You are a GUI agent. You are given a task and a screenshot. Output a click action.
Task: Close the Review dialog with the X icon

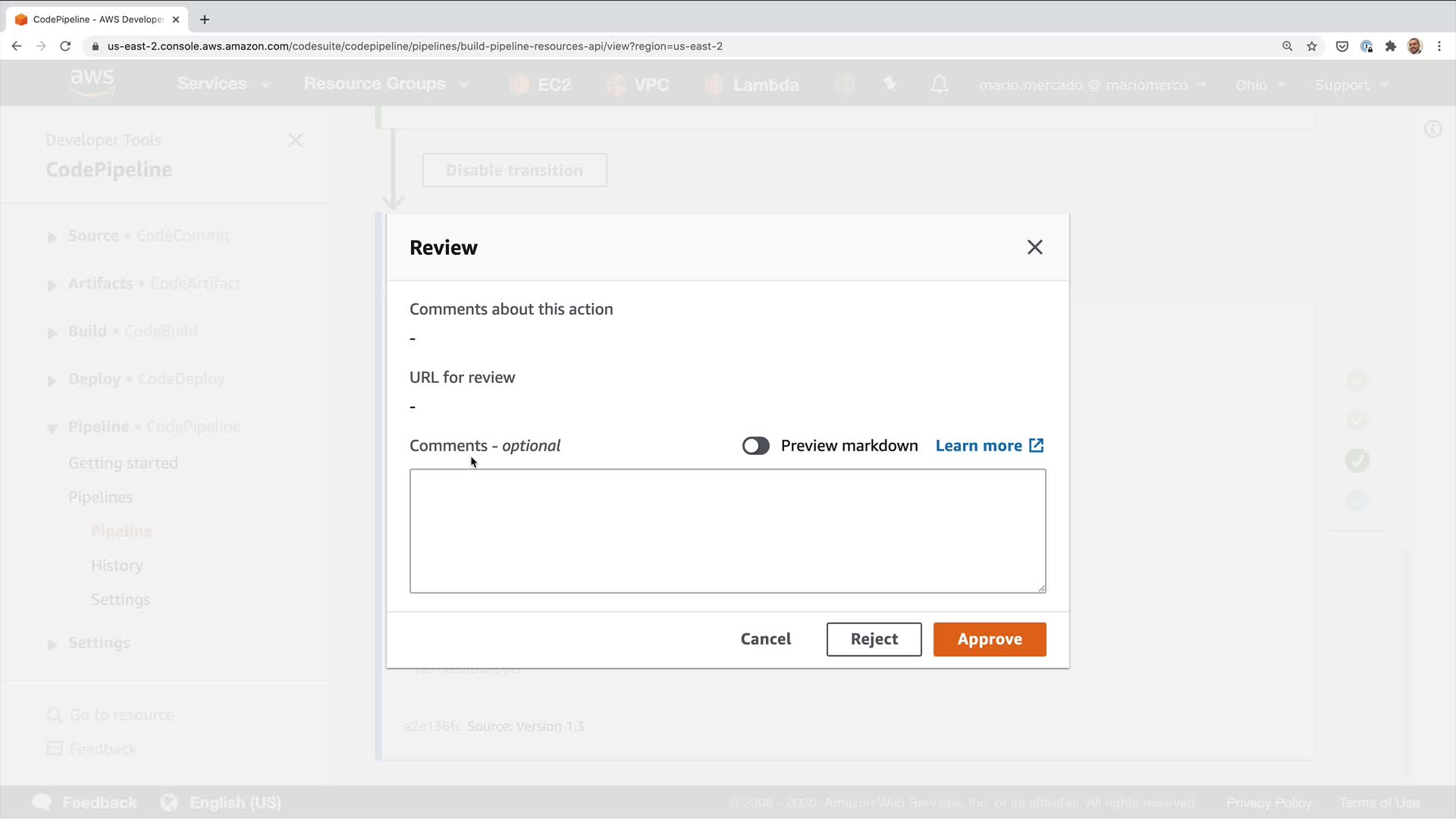pyautogui.click(x=1034, y=247)
